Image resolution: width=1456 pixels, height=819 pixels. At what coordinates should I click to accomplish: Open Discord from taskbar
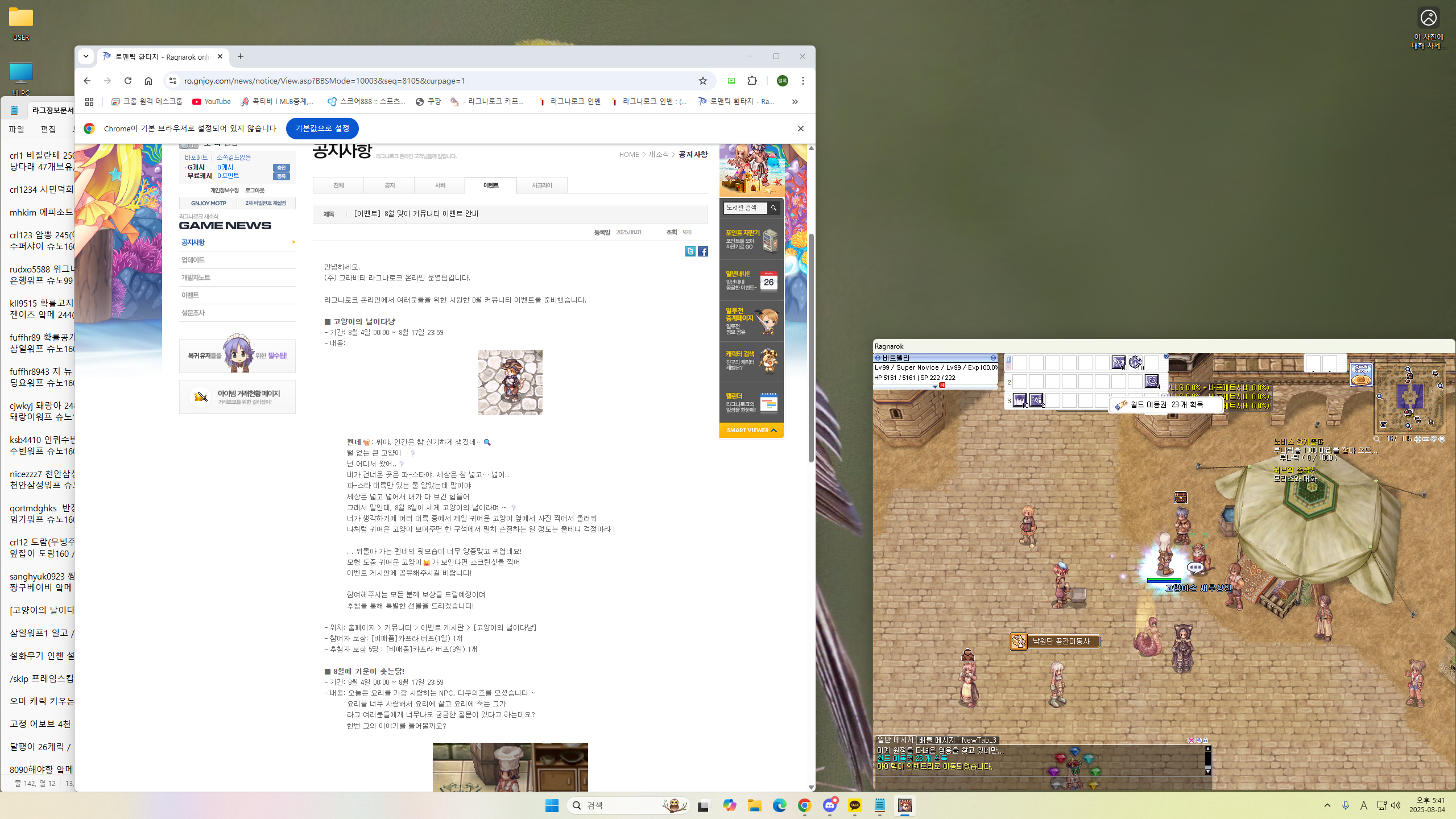[x=830, y=805]
